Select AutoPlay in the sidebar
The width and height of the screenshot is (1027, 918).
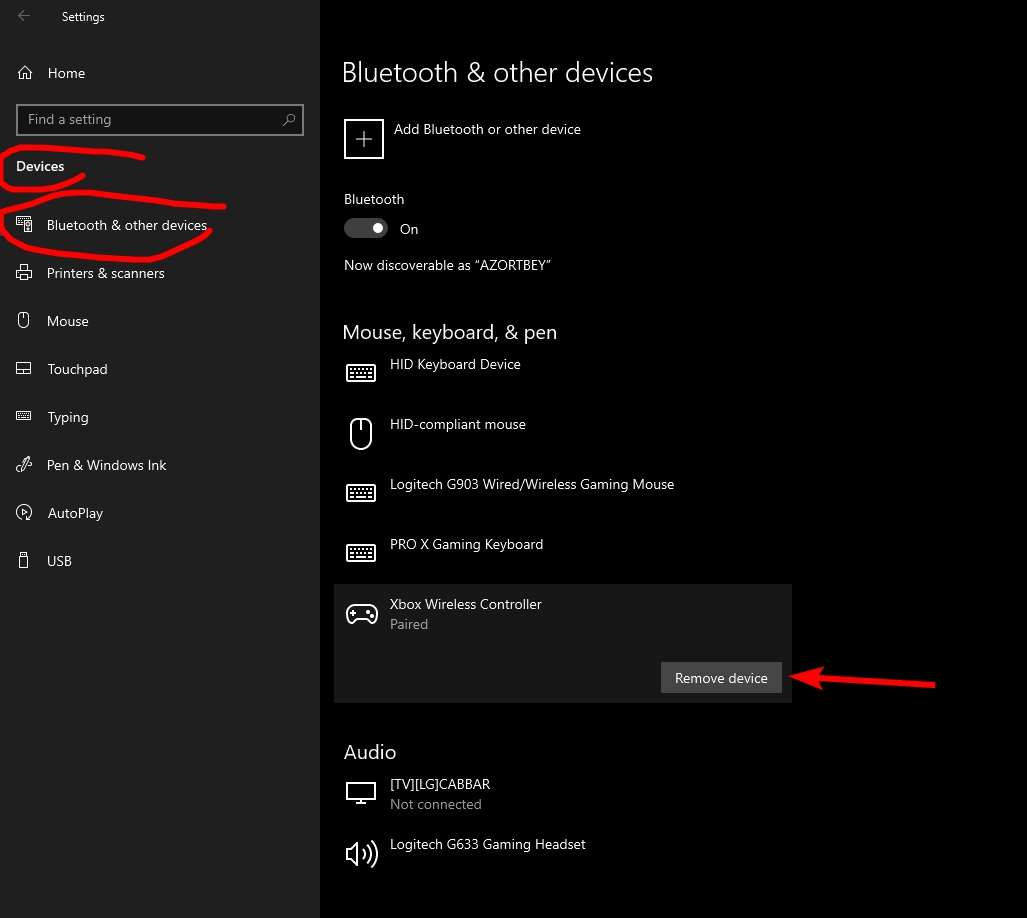[x=75, y=513]
